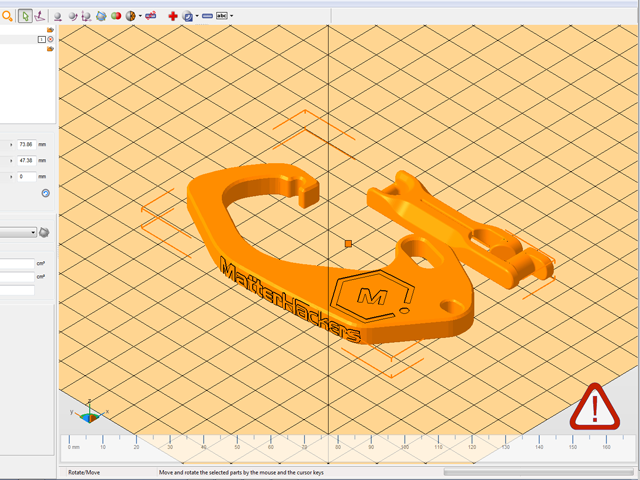Screen dimensions: 640x480
Task: Select the green arrow selection tool
Action: (x=25, y=16)
